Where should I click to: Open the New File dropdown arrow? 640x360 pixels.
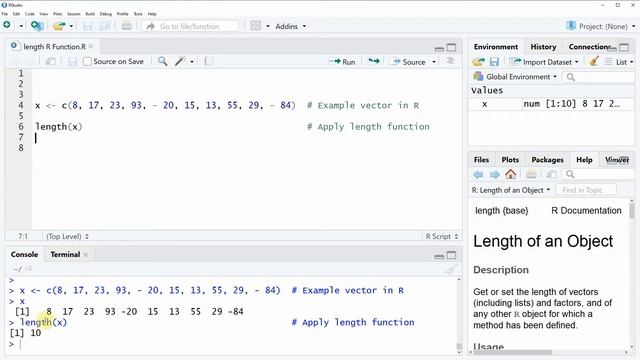pos(21,26)
